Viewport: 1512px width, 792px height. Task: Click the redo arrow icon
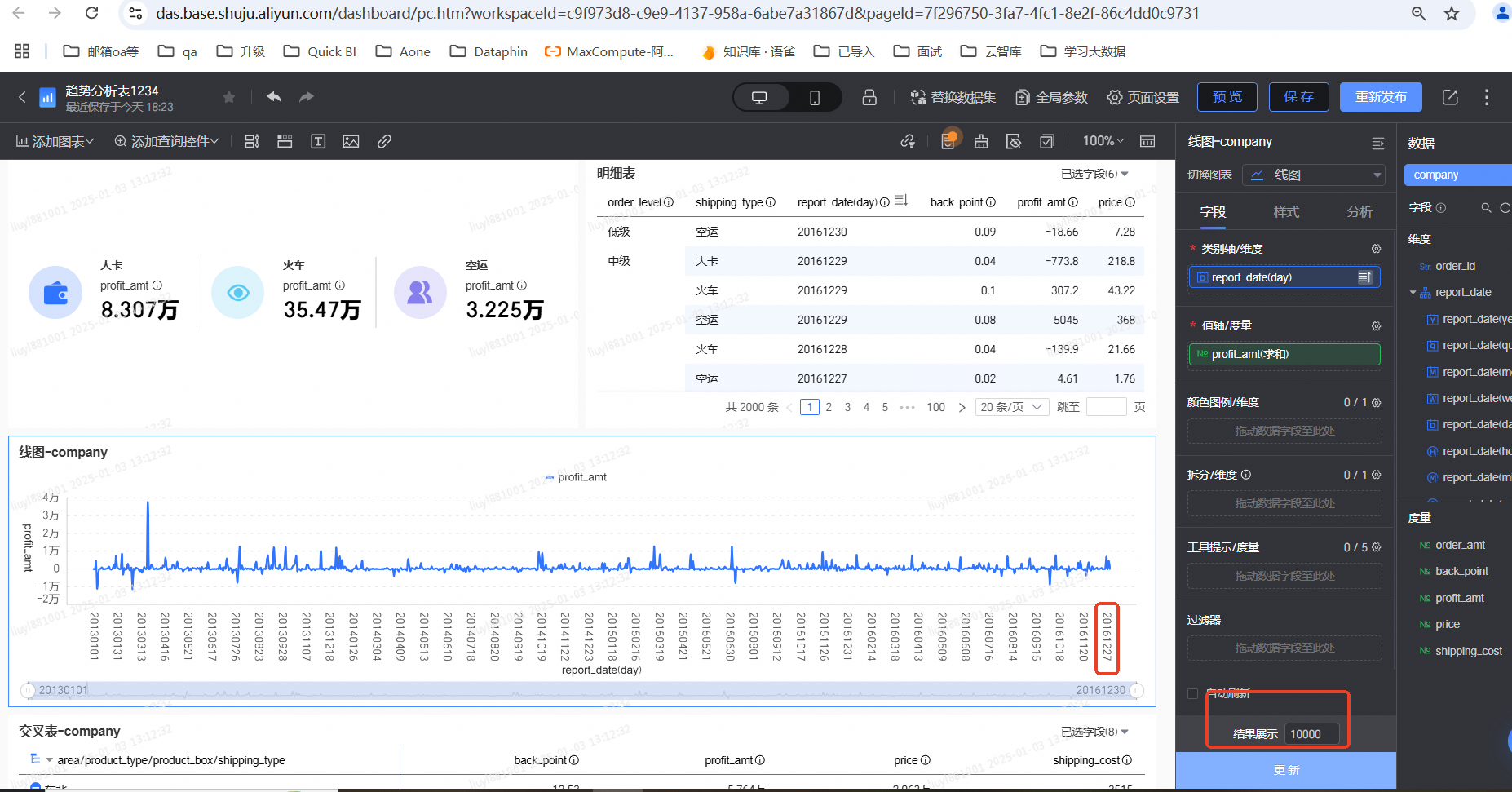click(x=307, y=97)
